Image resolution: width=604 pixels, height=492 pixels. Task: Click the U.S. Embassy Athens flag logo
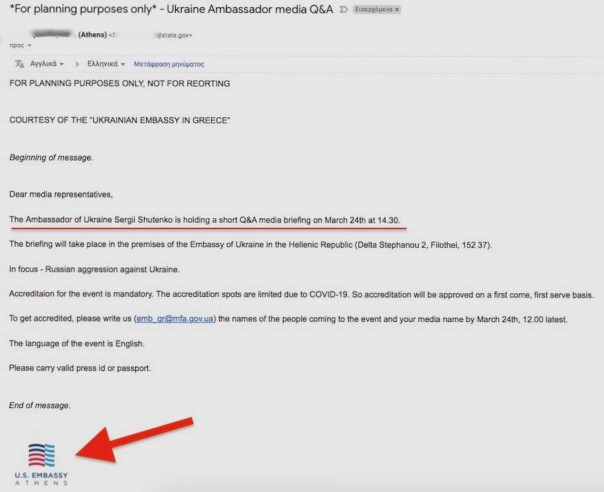point(41,455)
